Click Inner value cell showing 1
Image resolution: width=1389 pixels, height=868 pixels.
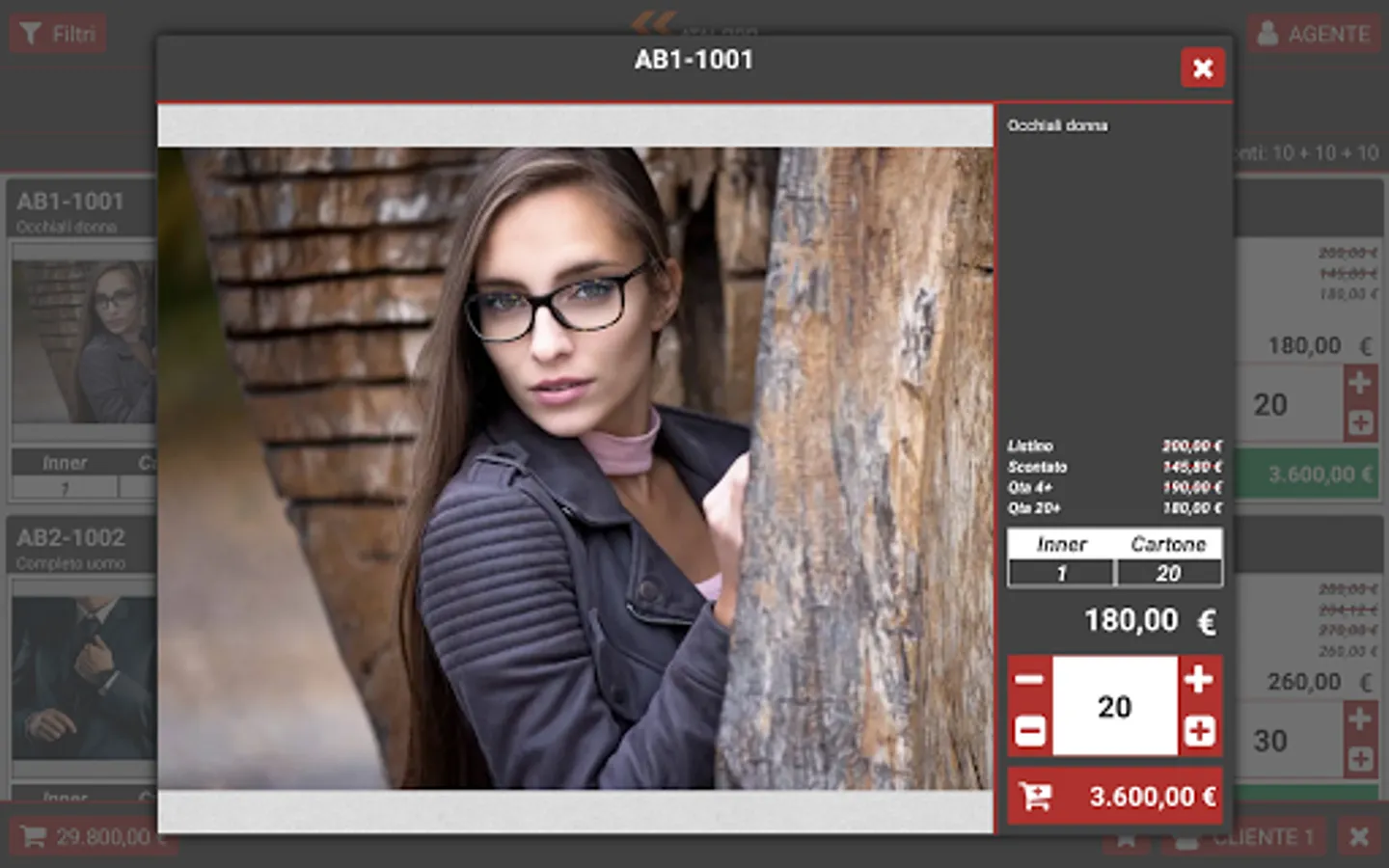[x=1061, y=573]
